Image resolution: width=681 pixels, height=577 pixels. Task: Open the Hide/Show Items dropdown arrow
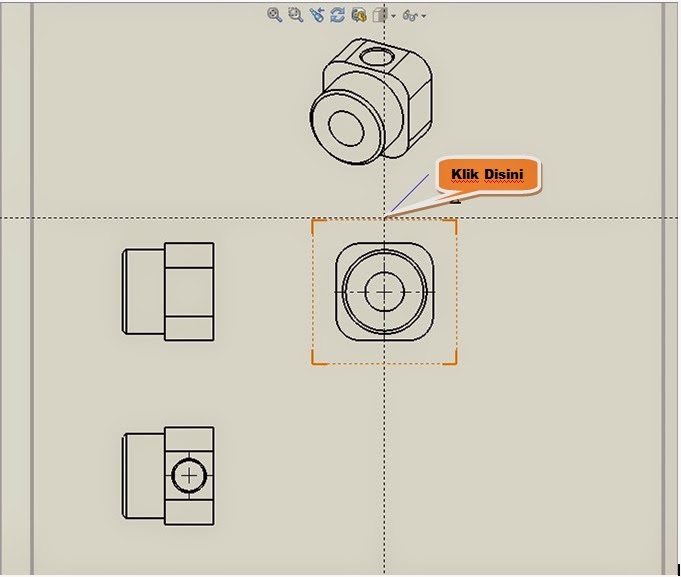[424, 16]
